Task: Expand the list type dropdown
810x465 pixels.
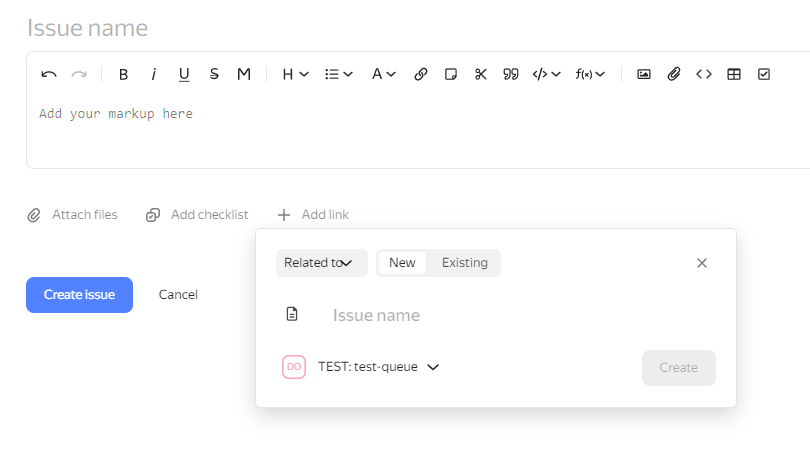Action: coord(339,74)
